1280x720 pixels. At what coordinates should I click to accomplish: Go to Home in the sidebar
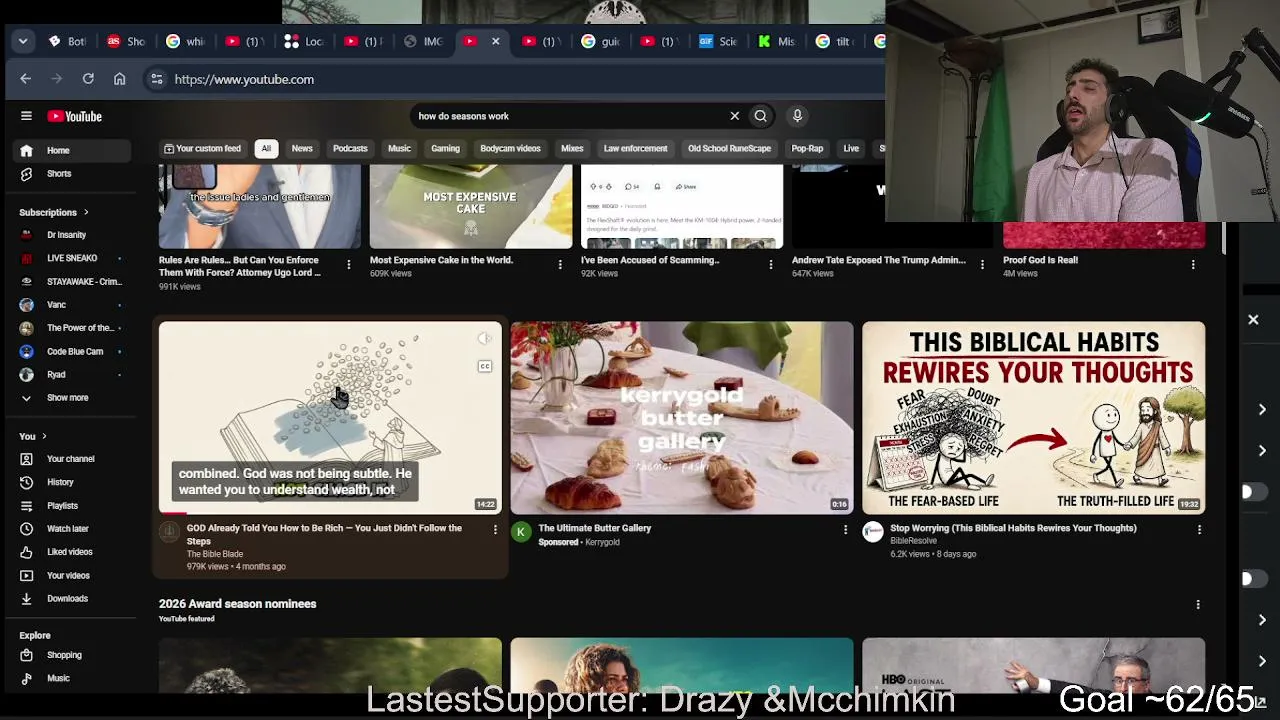[x=70, y=151]
